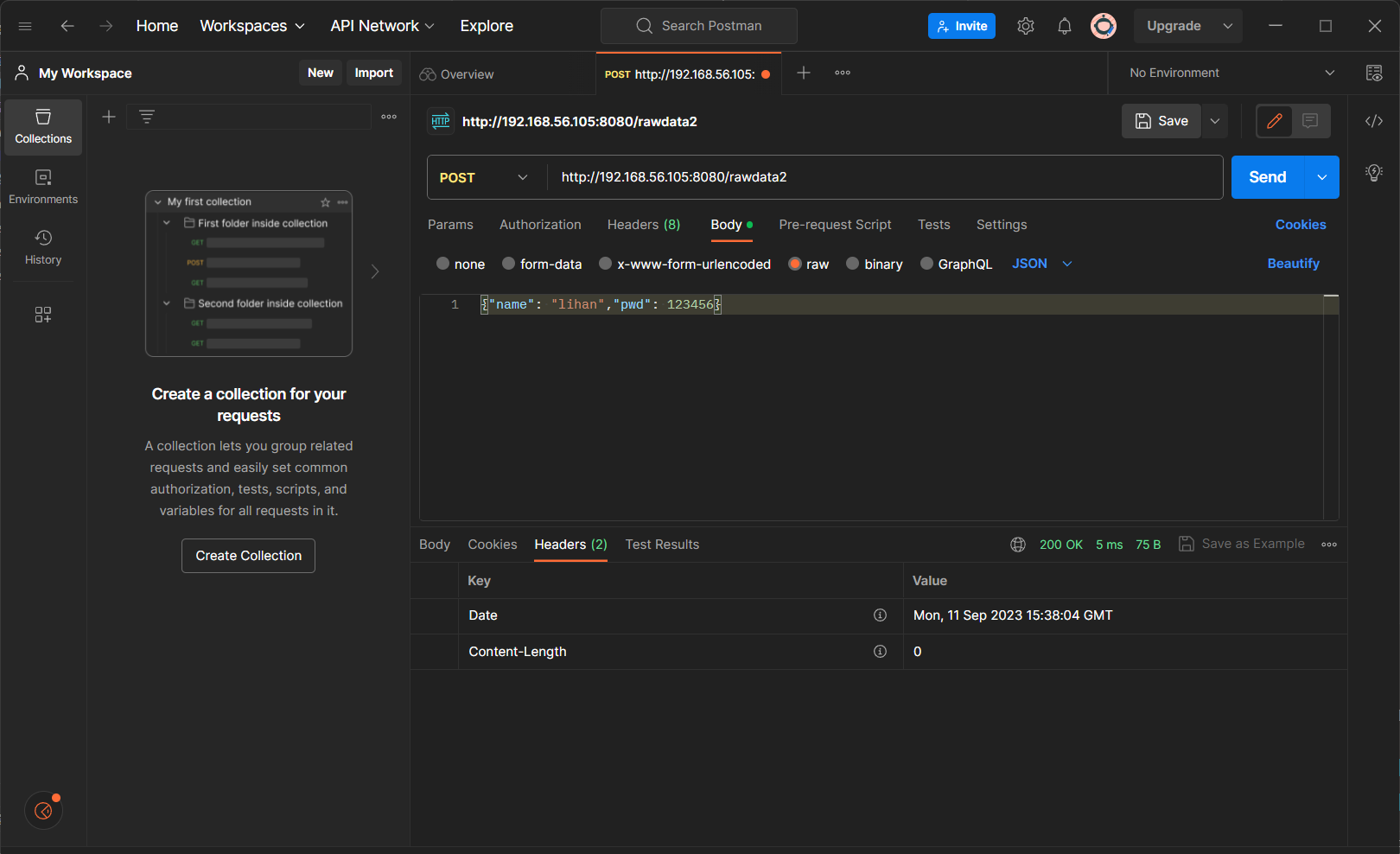This screenshot has height=854, width=1400.
Task: Open a new request tab with plus
Action: tap(804, 73)
